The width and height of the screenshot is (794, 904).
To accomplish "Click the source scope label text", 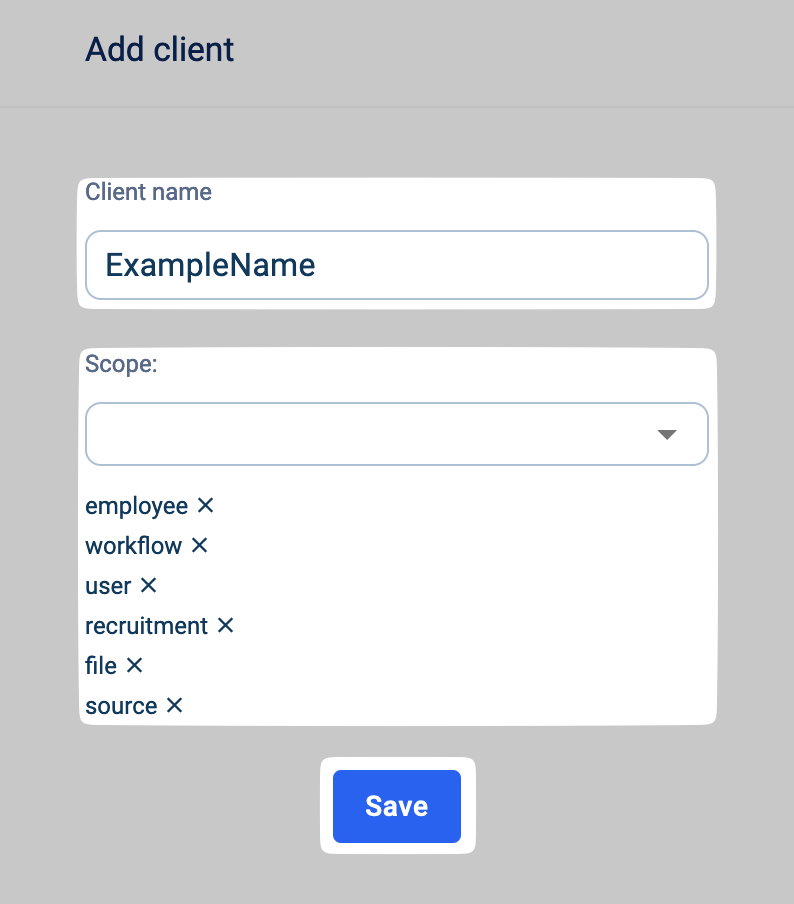I will 121,706.
